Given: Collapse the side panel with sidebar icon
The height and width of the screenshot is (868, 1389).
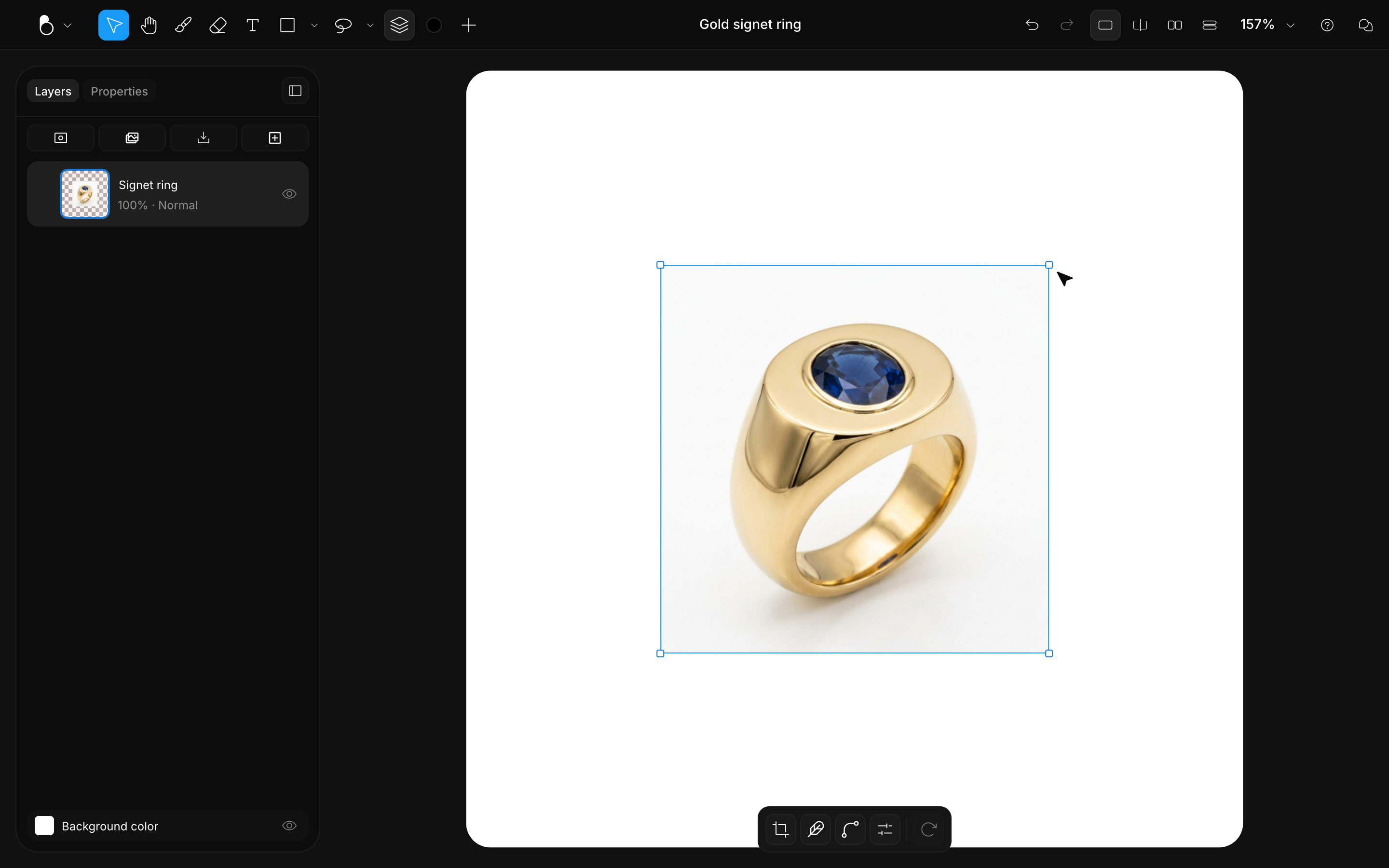Looking at the screenshot, I should click(x=295, y=91).
